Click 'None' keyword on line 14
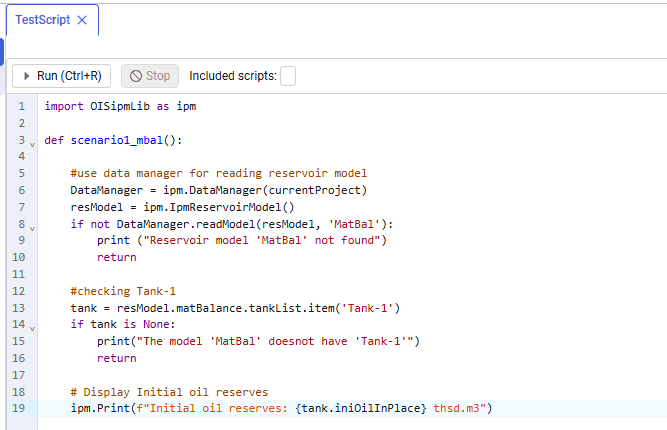667x430 pixels. [156, 325]
